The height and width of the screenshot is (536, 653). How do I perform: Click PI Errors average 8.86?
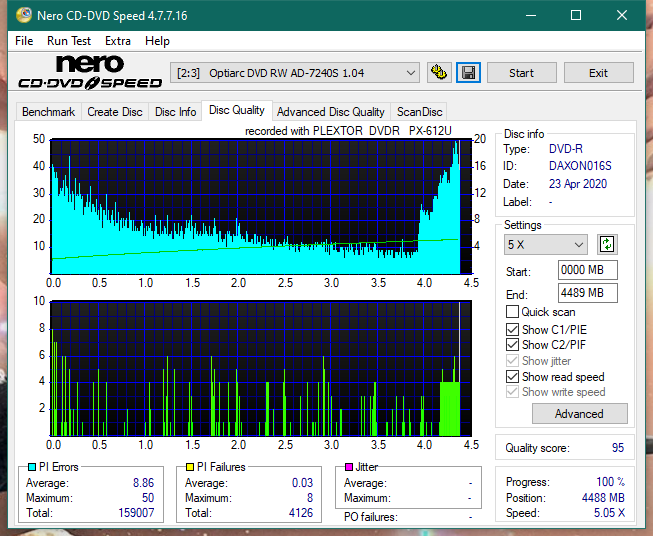pyautogui.click(x=143, y=483)
